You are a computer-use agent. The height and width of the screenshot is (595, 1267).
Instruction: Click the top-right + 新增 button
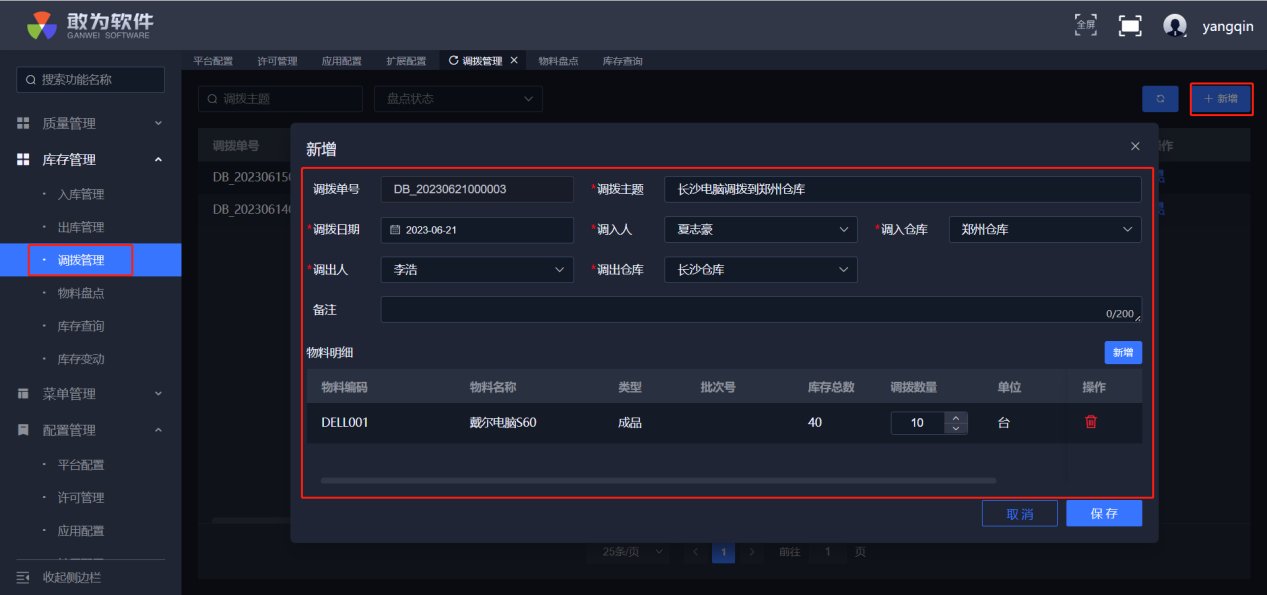click(x=1221, y=99)
